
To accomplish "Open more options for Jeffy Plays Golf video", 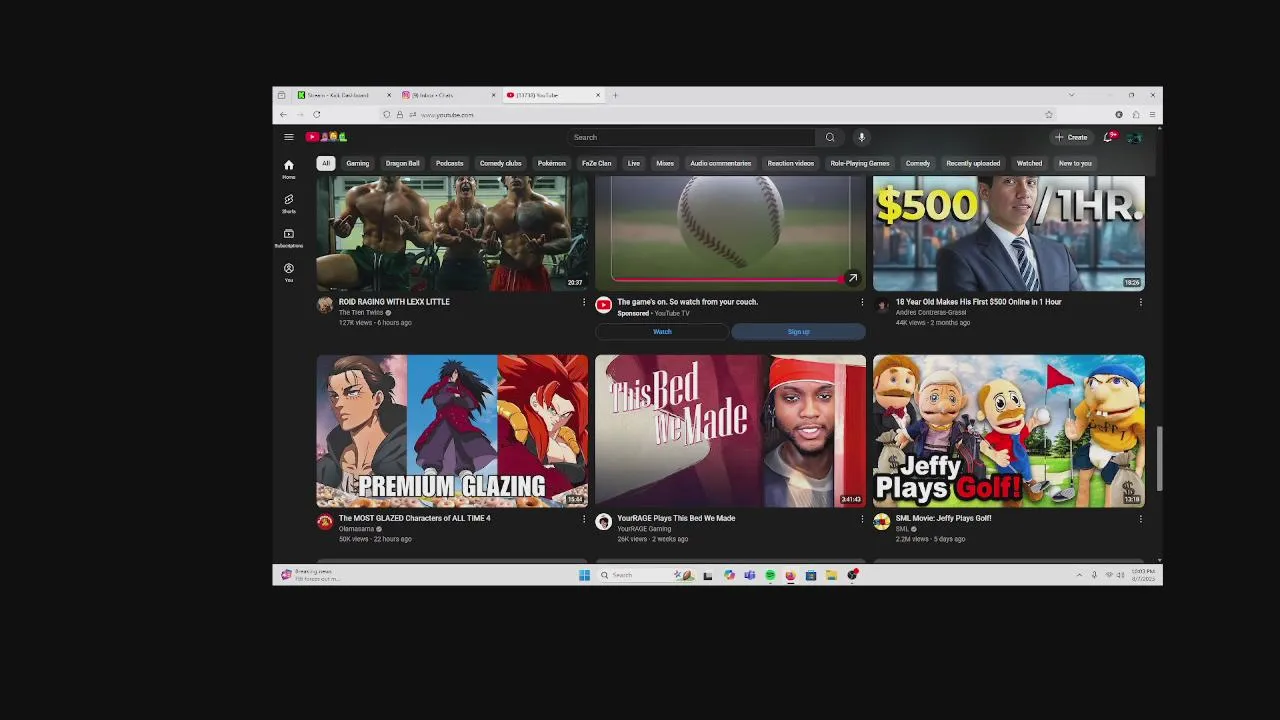I will click(1140, 519).
